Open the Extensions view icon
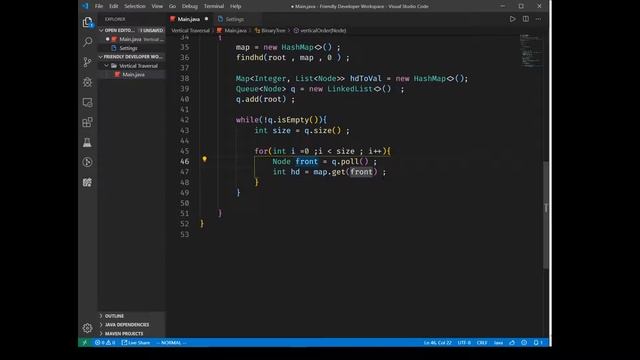The height and width of the screenshot is (360, 640). coord(87,122)
